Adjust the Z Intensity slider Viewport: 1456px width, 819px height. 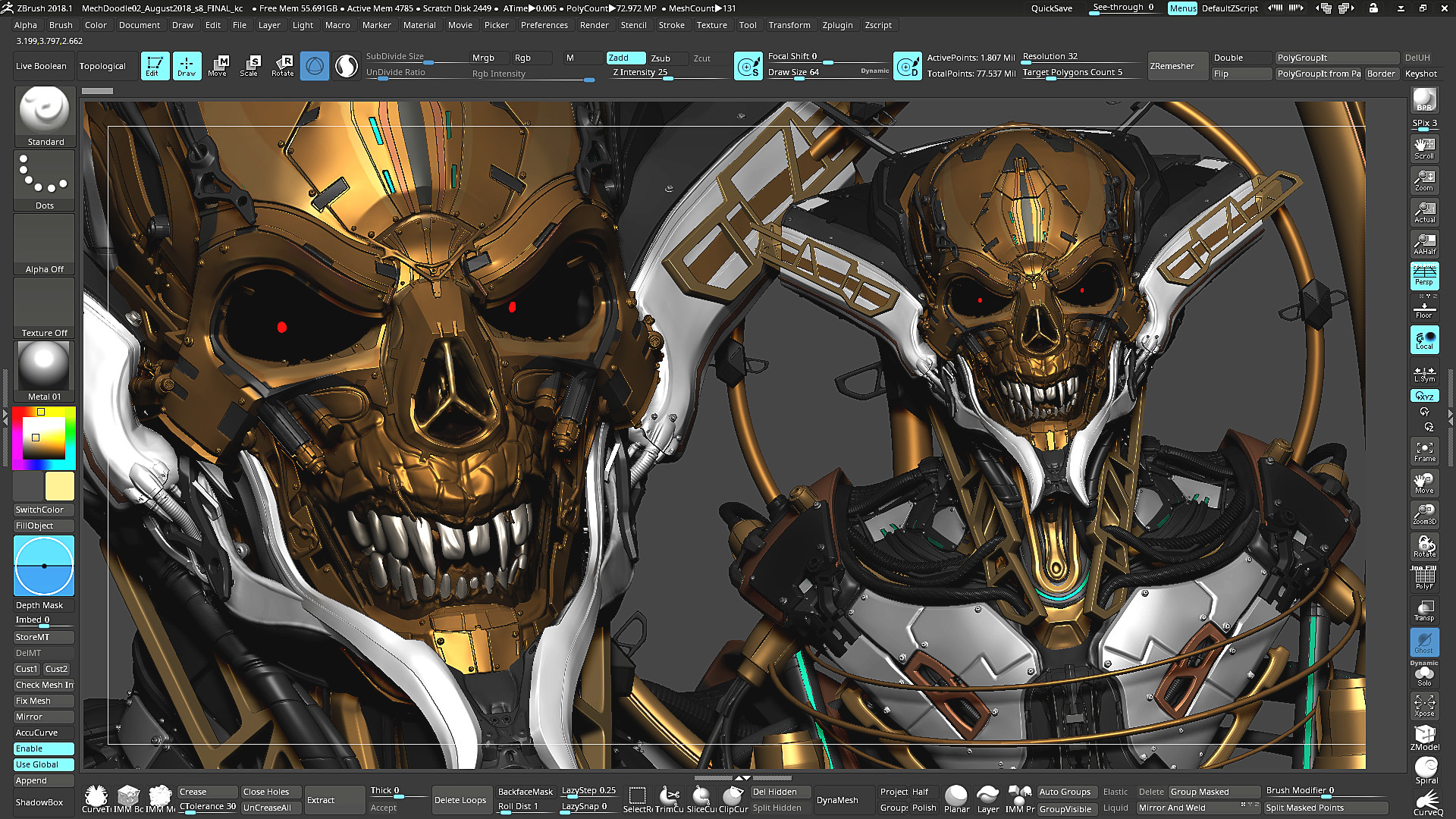click(x=668, y=74)
